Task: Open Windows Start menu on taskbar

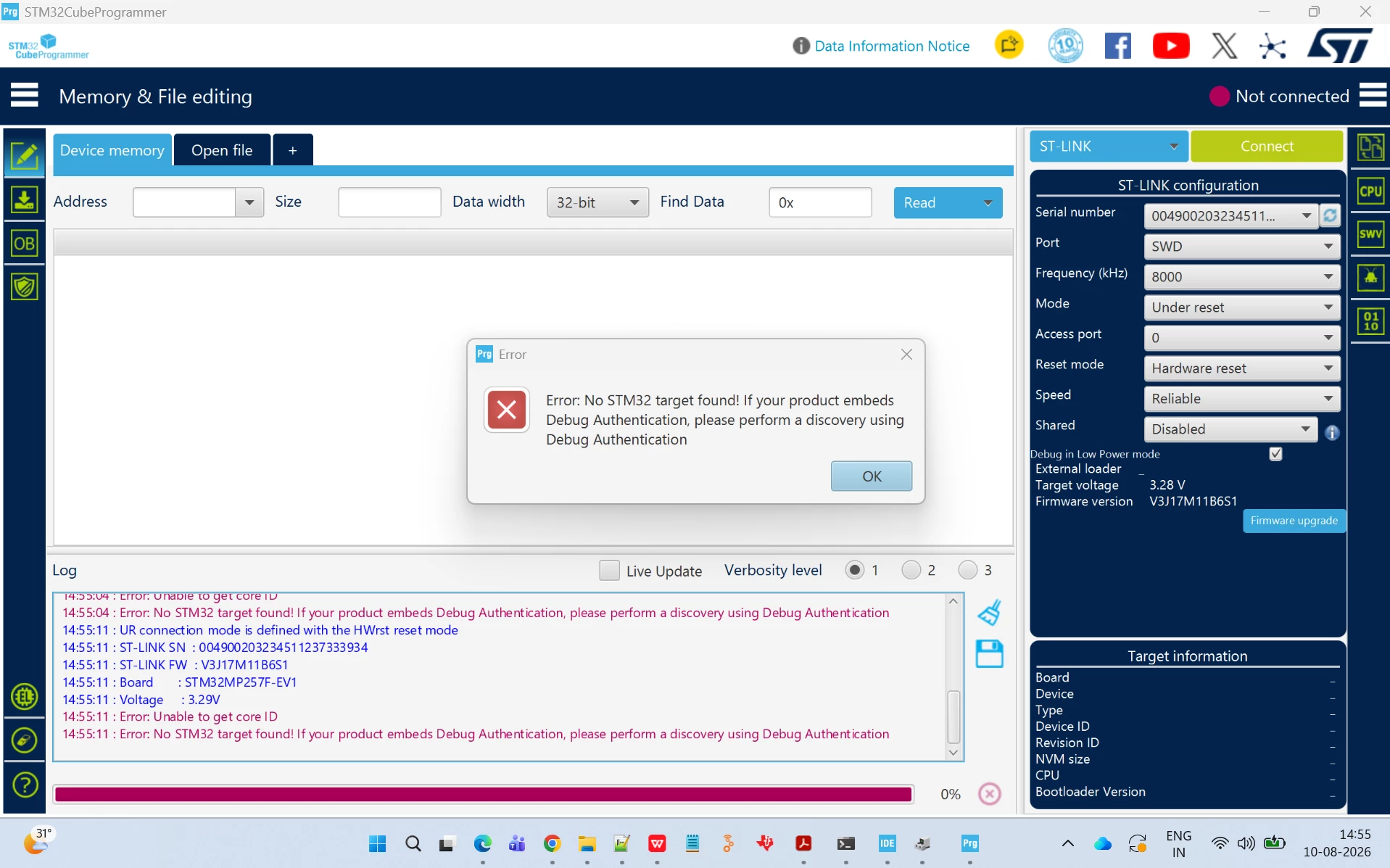Action: point(377,843)
